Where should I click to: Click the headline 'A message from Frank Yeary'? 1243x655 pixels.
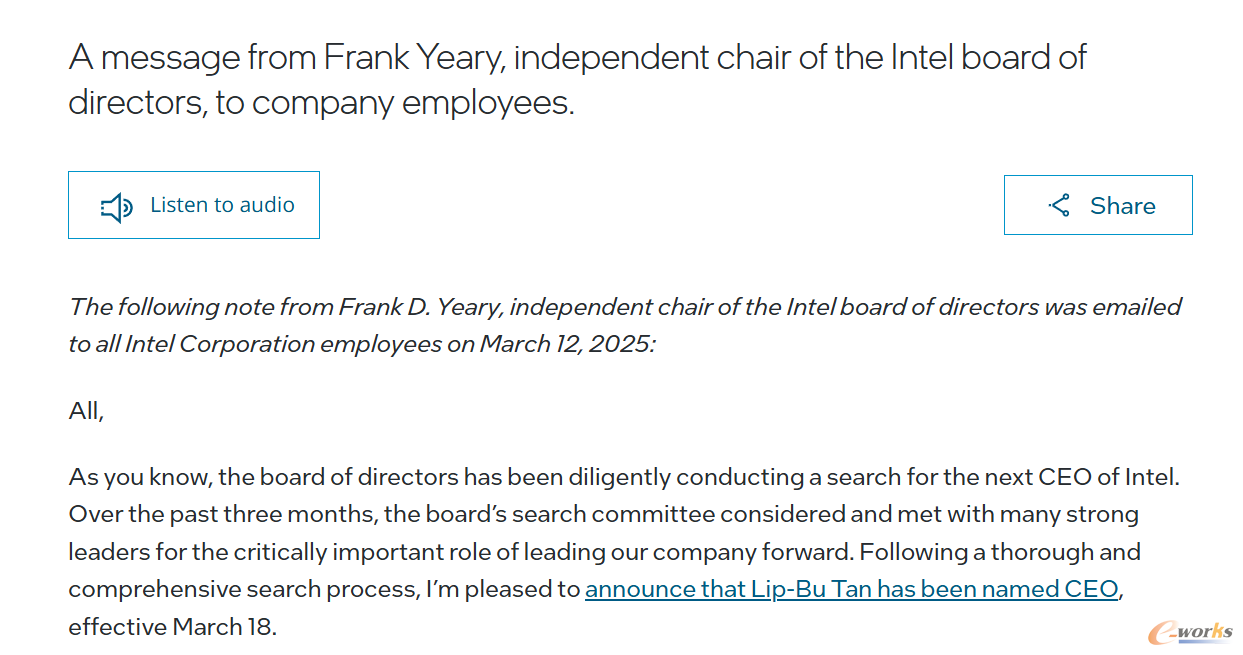288,58
